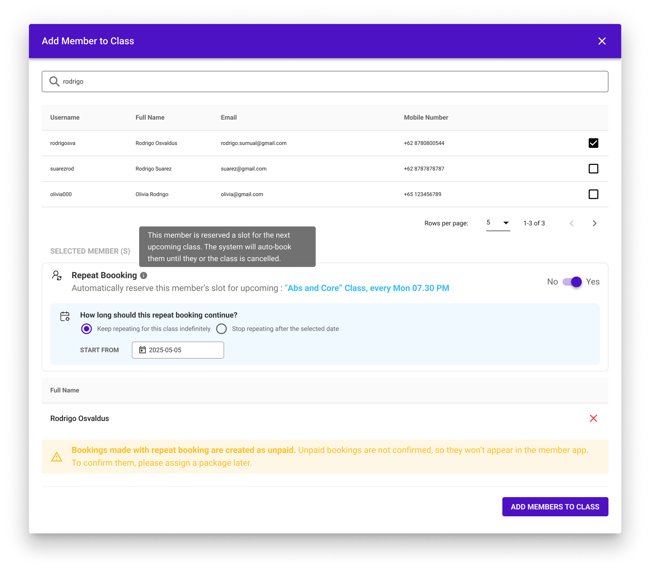Click the calendar icon in Start From field
The height and width of the screenshot is (568, 650).
[142, 350]
